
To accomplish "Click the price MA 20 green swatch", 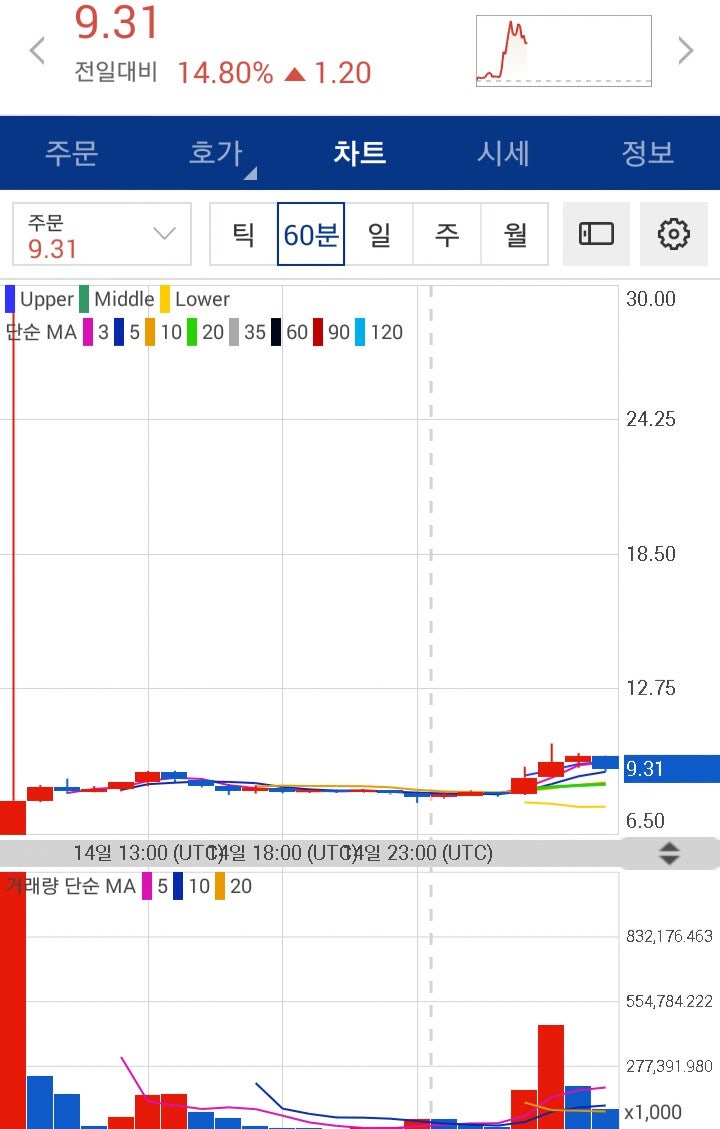I will pos(192,332).
